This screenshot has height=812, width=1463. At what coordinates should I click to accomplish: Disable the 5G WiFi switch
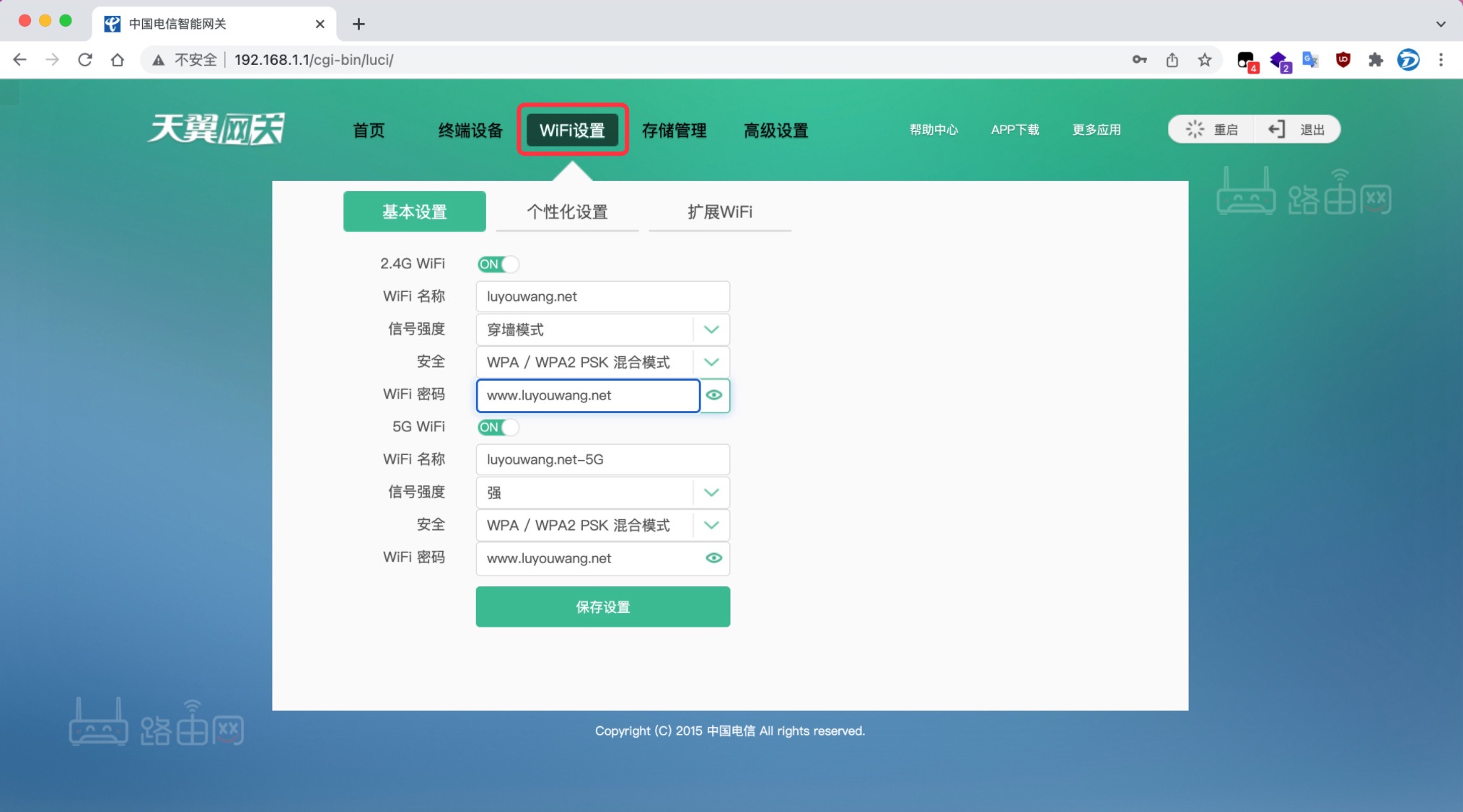498,427
